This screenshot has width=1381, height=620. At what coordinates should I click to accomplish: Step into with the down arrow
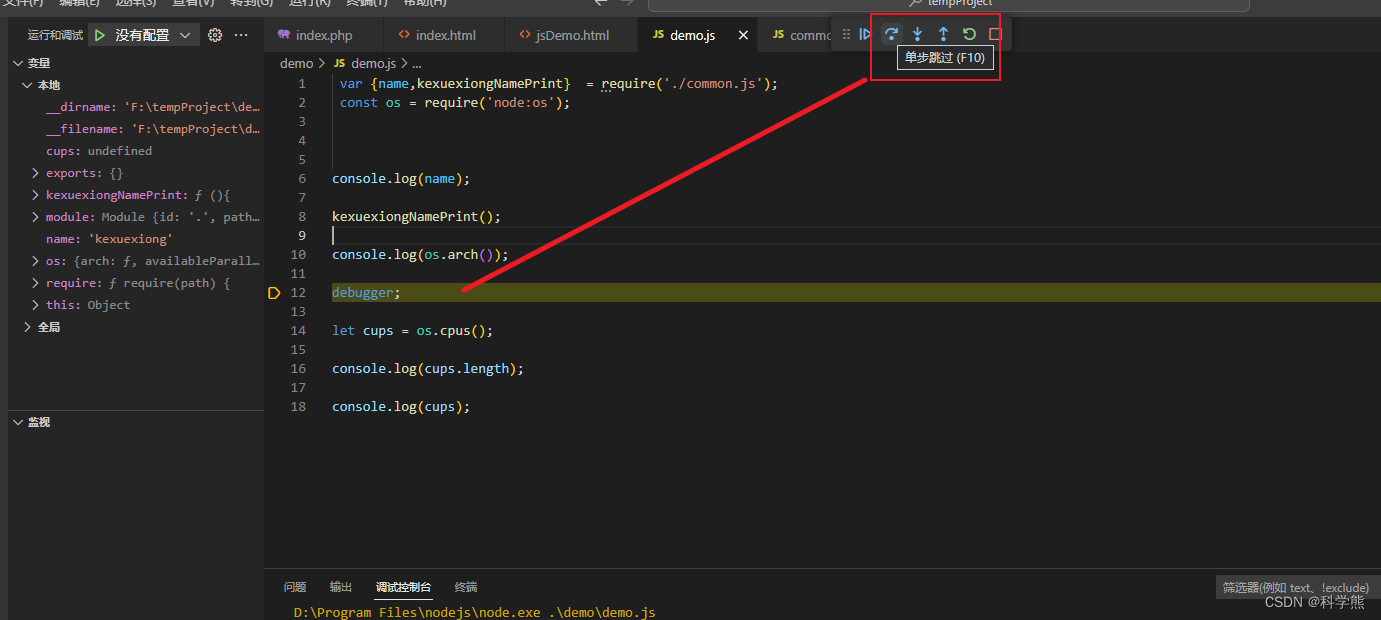click(917, 34)
